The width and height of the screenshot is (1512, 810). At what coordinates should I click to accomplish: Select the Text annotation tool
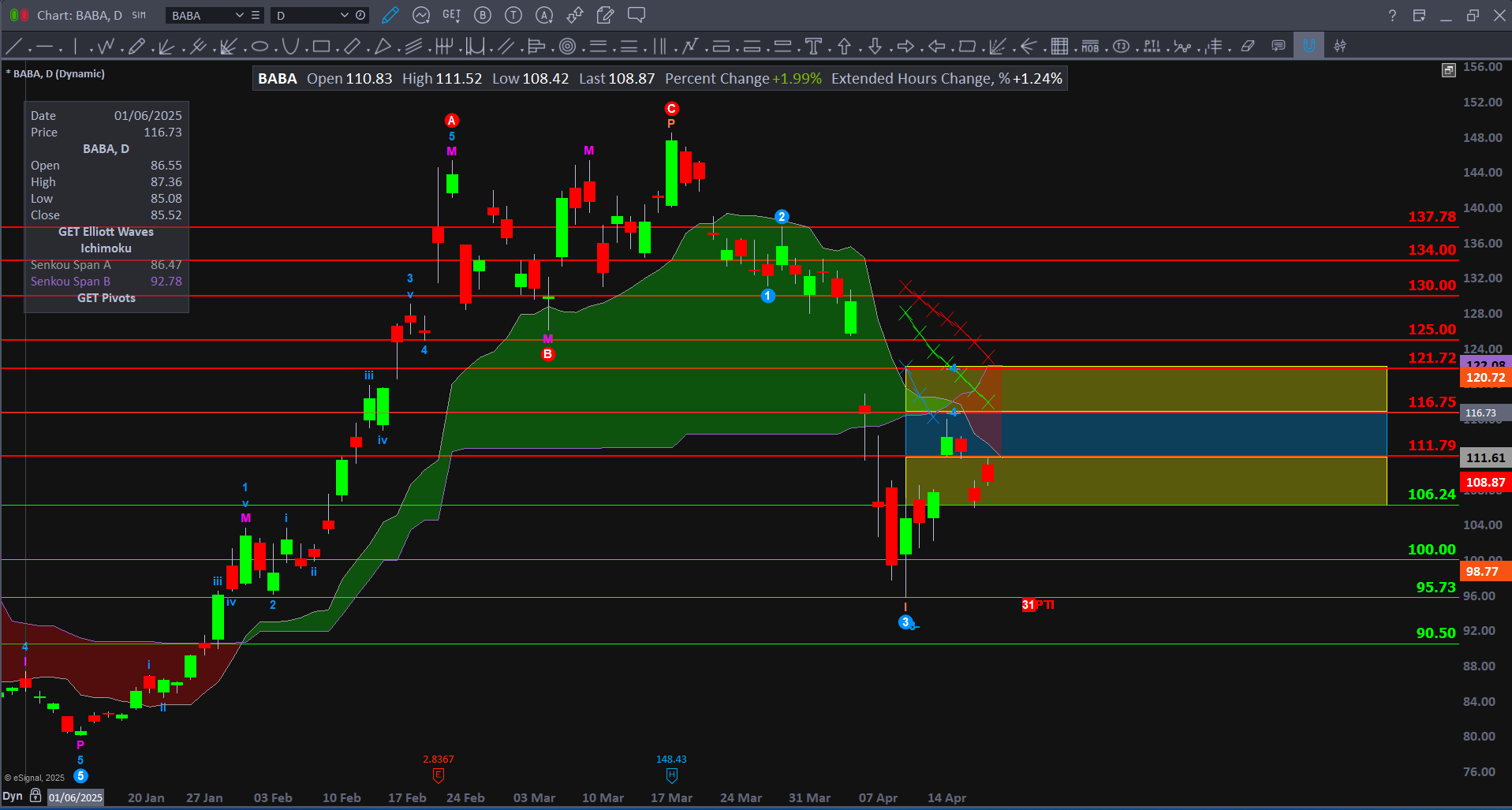coord(813,45)
